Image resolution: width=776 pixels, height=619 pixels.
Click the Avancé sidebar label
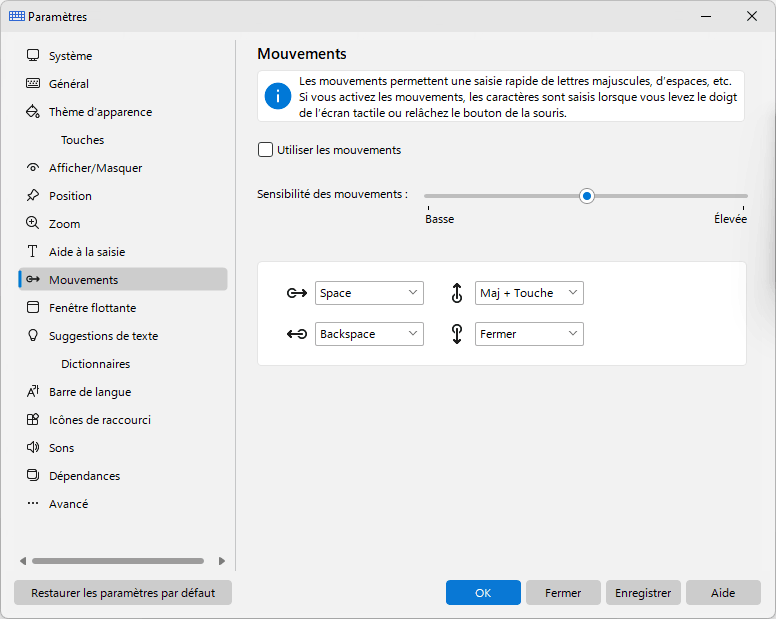[69, 504]
